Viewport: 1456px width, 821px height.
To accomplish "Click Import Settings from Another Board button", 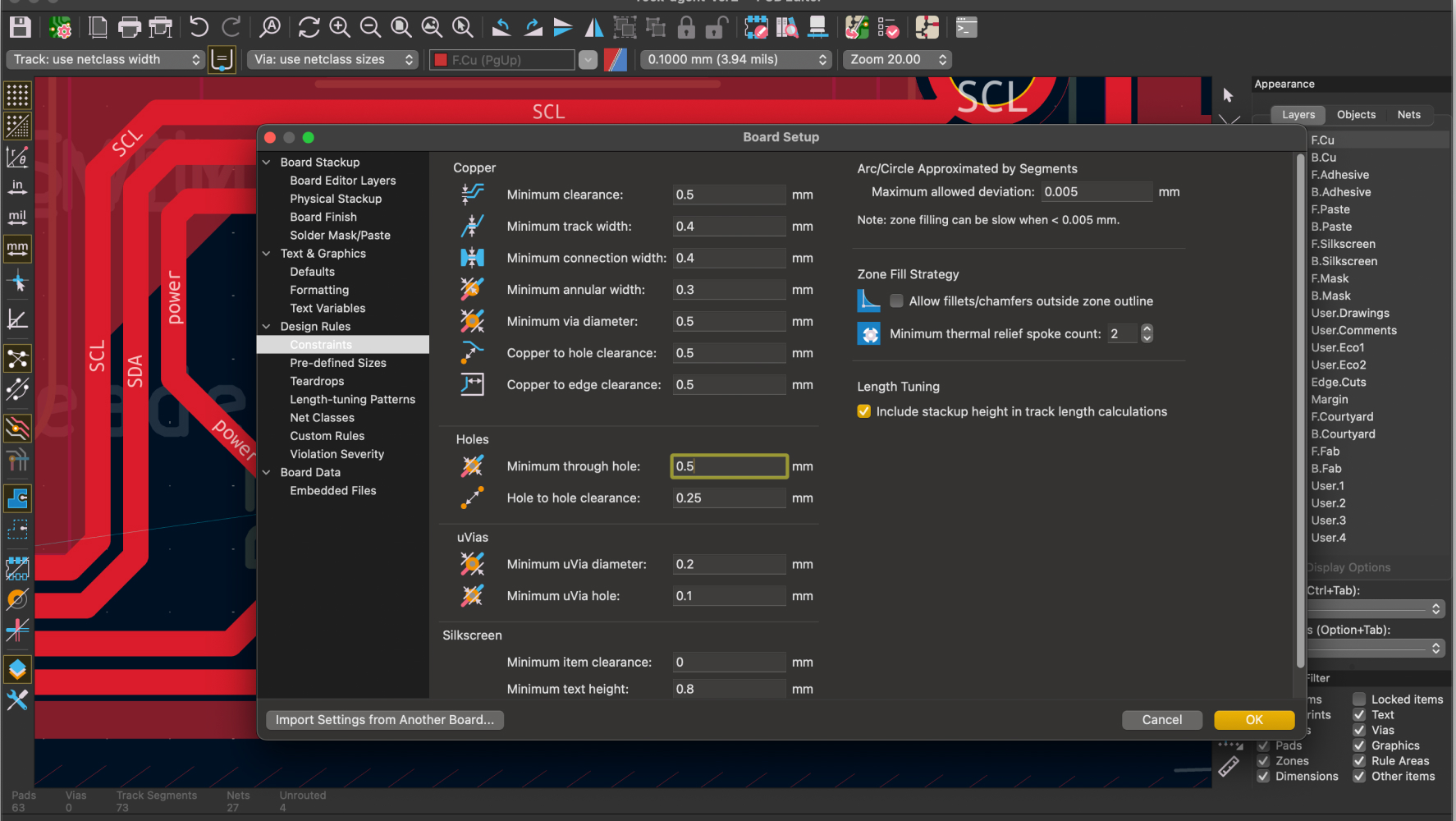I will (x=384, y=720).
